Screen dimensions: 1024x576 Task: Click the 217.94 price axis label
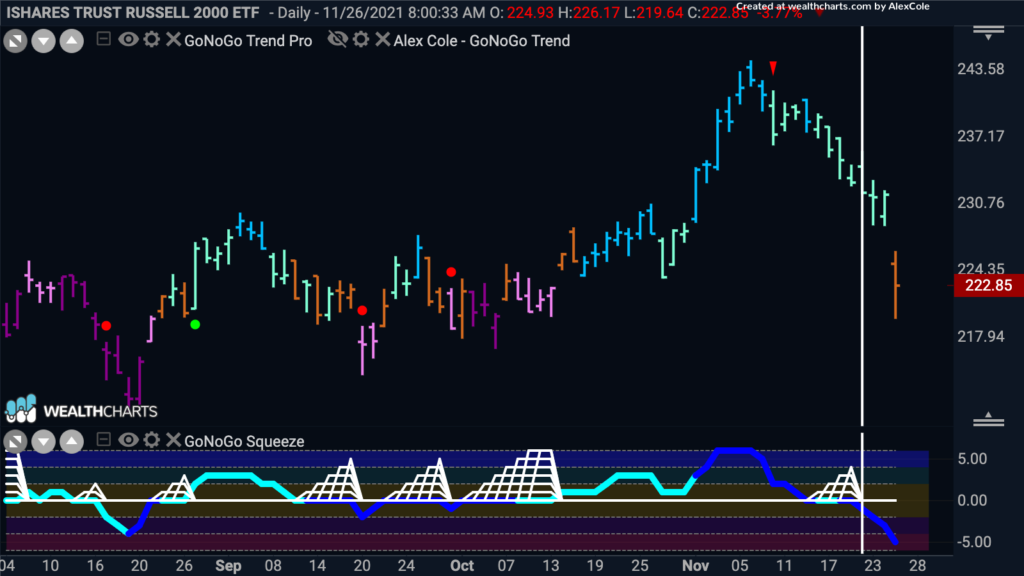pos(980,337)
